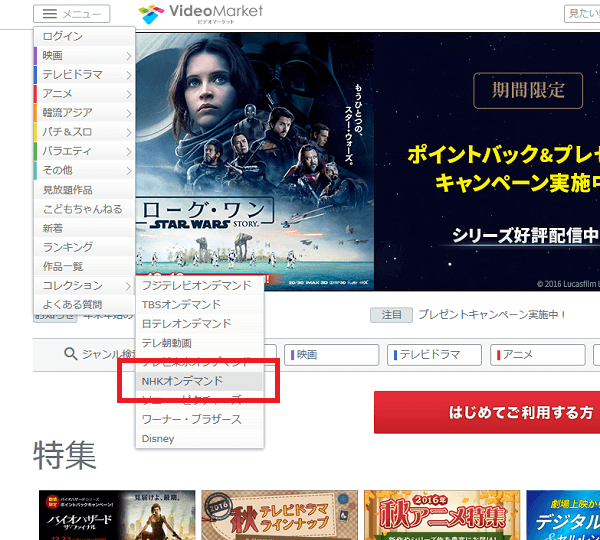
Task: Open the デジタル feature thumbnail
Action: pyautogui.click(x=563, y=515)
